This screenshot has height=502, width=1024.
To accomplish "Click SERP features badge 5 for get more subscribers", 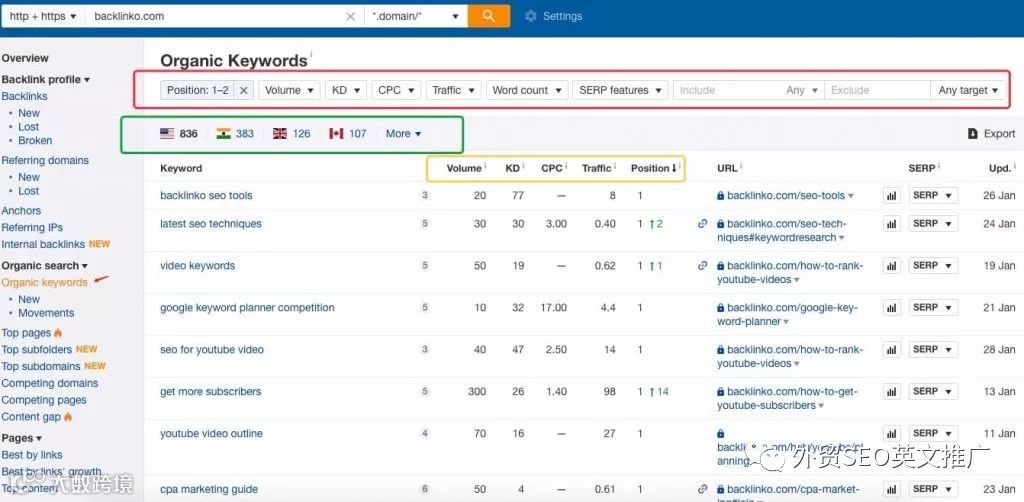I will pyautogui.click(x=425, y=392).
